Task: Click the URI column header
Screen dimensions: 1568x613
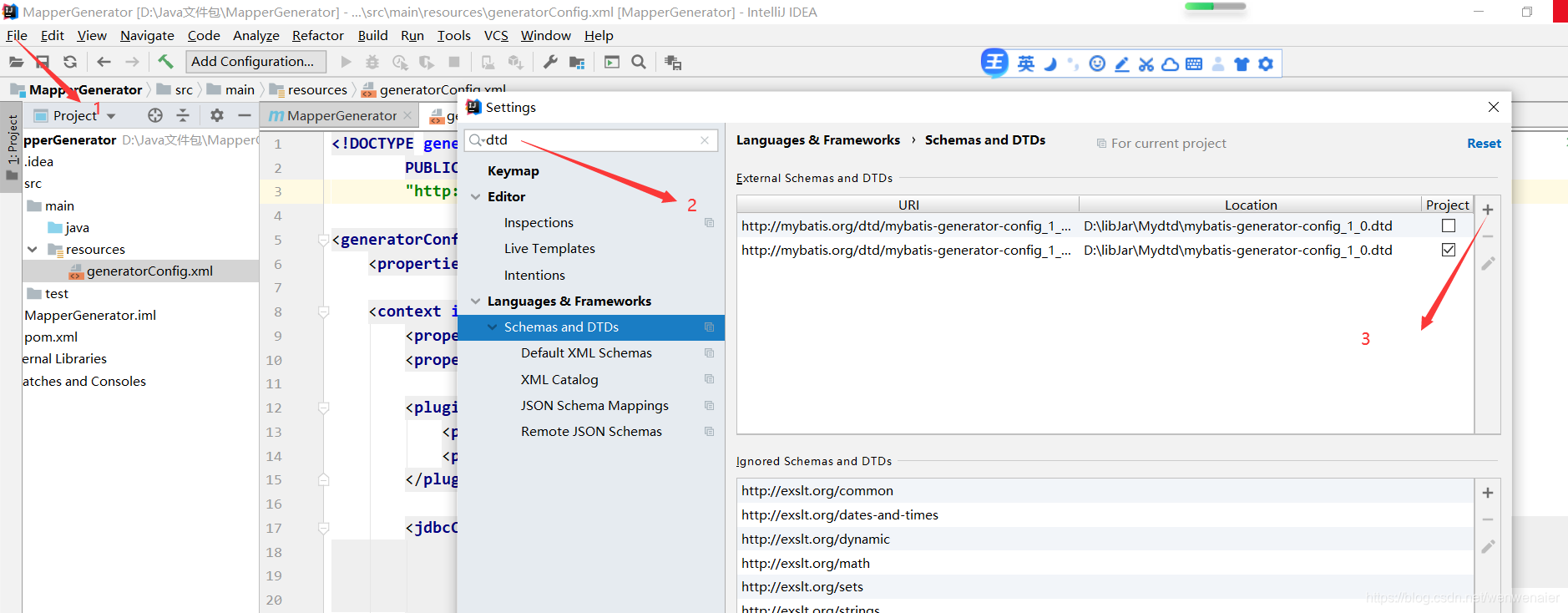Action: (x=908, y=205)
